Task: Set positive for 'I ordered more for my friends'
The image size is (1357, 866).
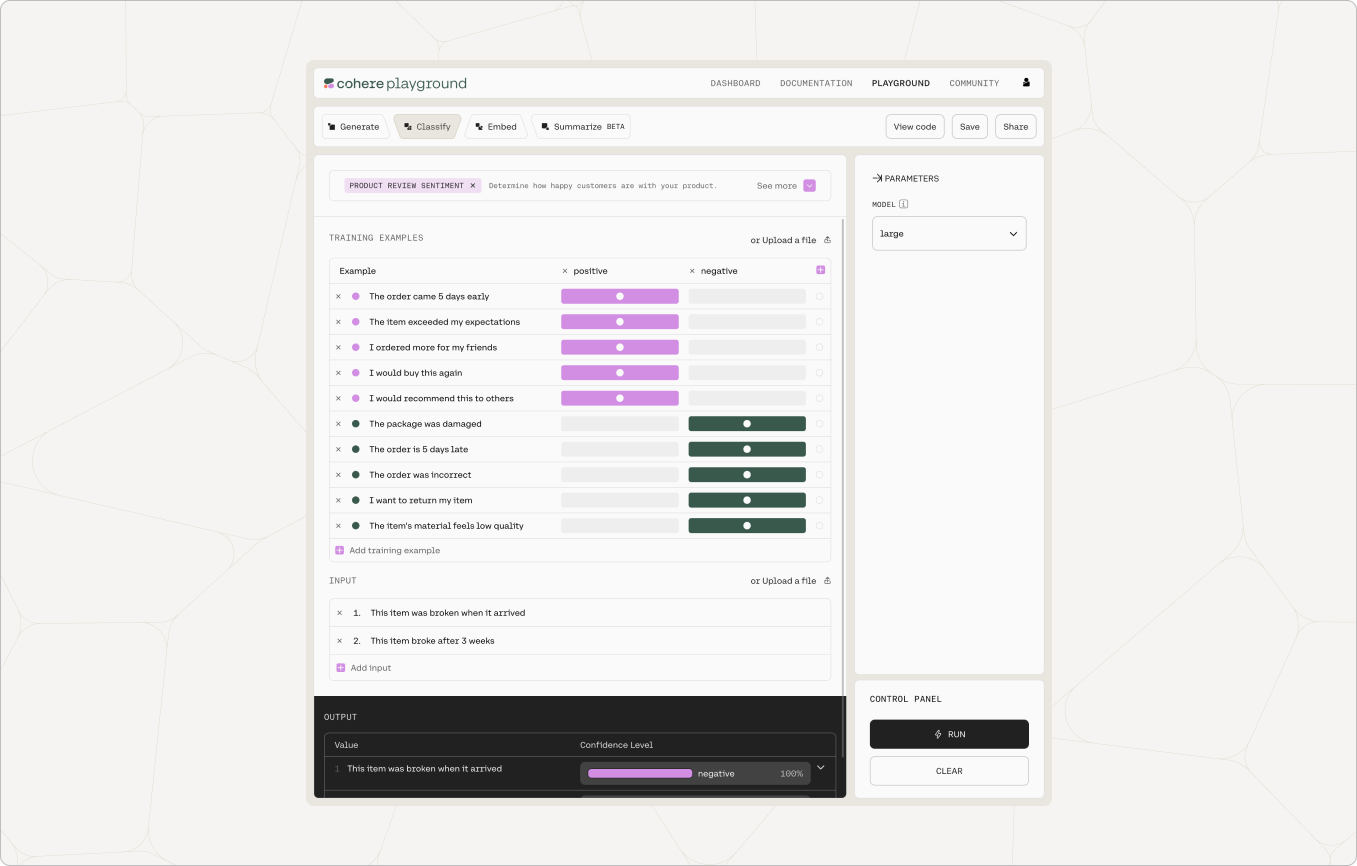Action: point(620,347)
